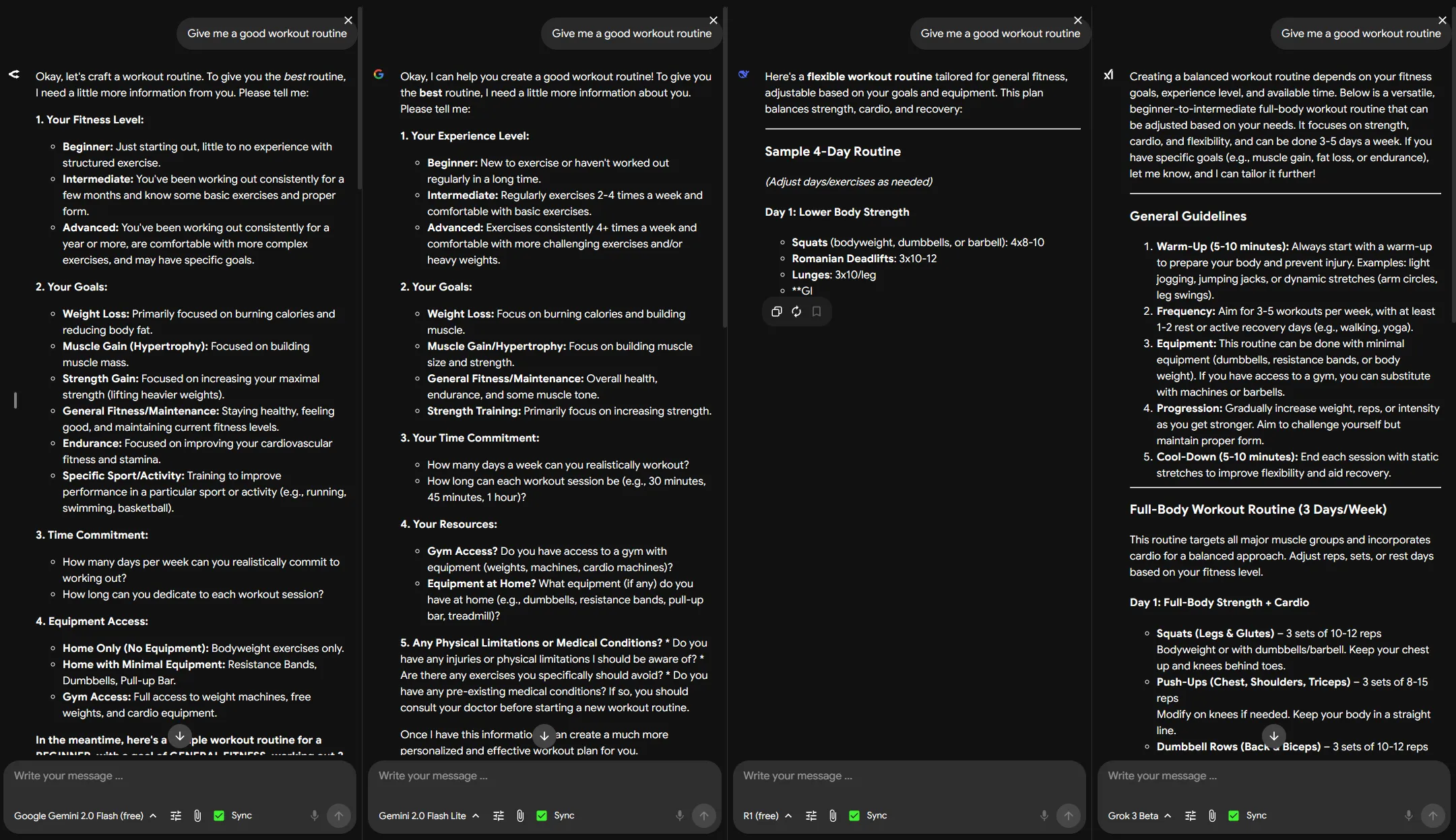1456x840 pixels.
Task: Click microphone icon in R1 (free) panel
Action: click(x=1044, y=816)
